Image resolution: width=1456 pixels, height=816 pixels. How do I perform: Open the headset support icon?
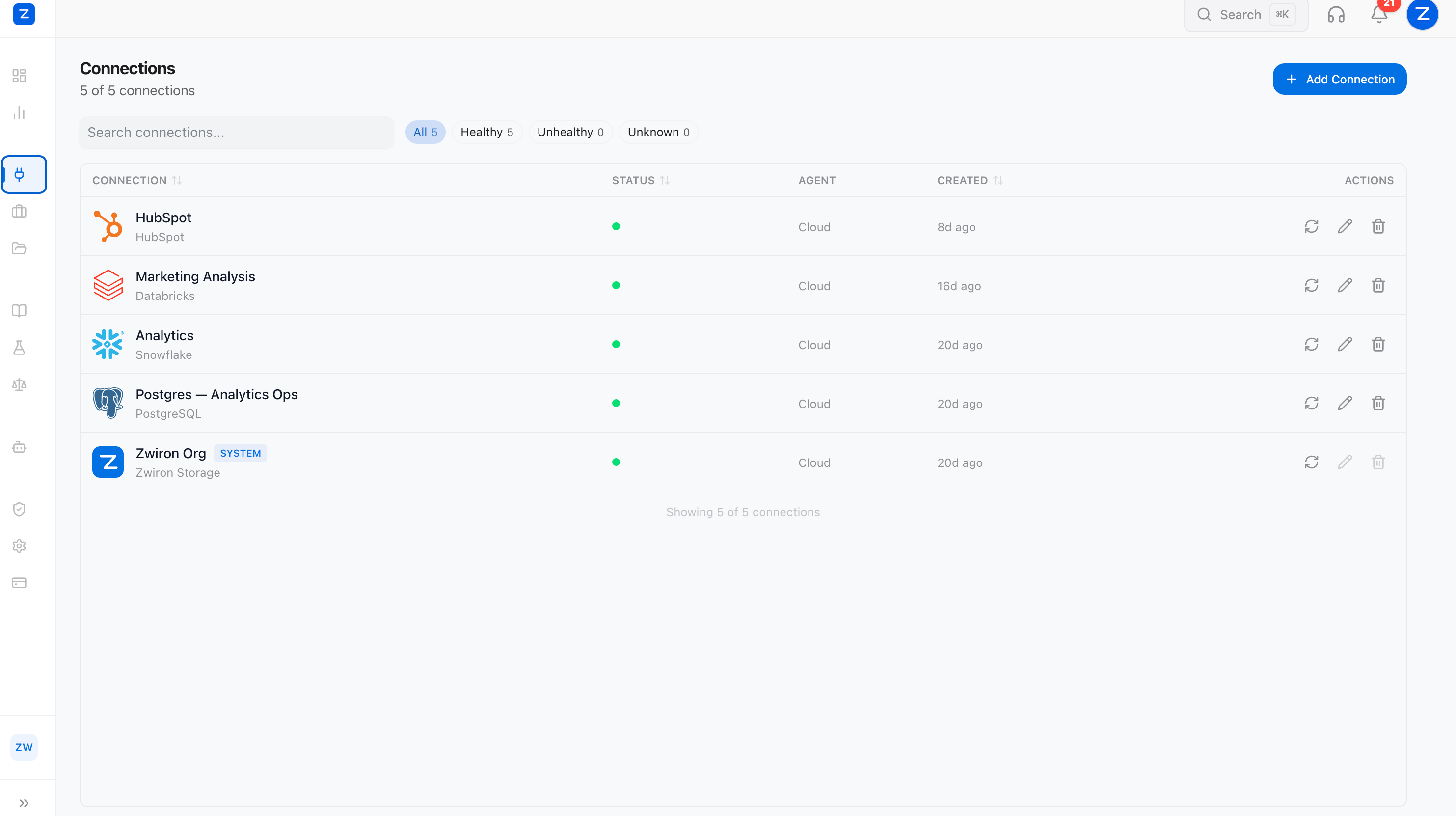(x=1336, y=14)
